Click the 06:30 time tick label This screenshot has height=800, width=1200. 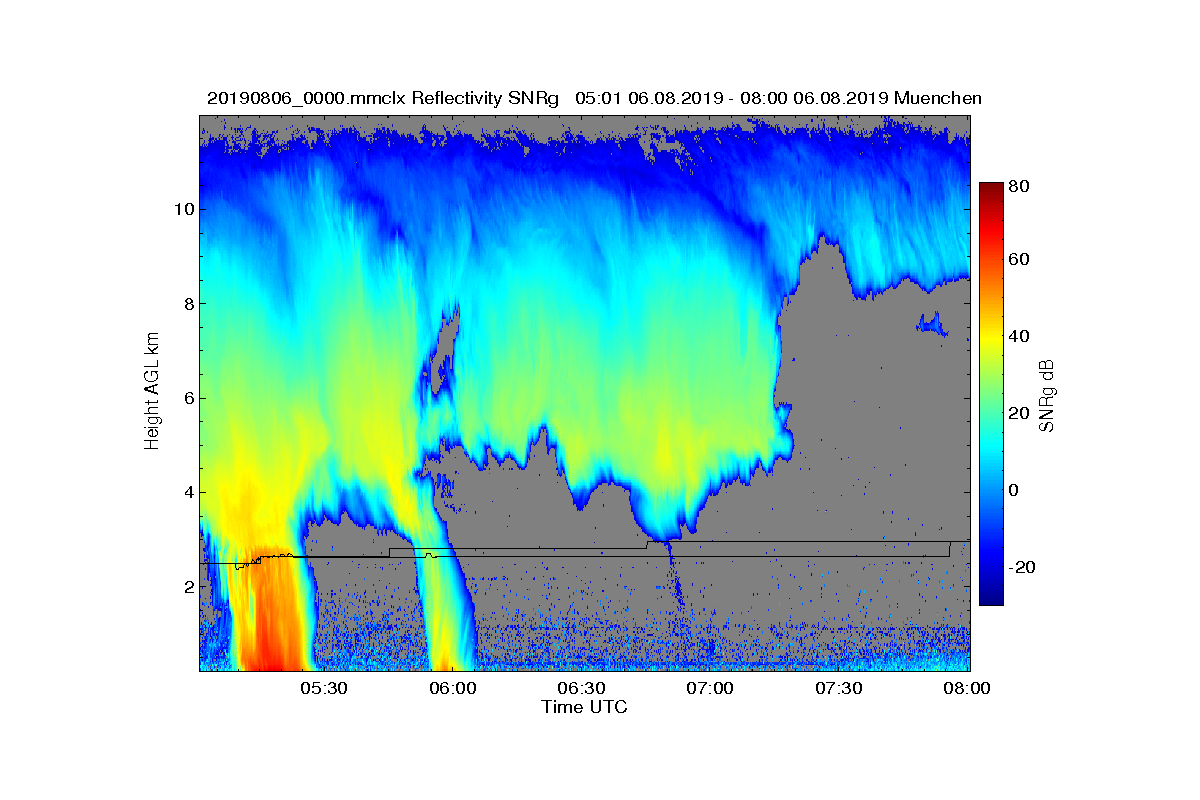(x=581, y=688)
